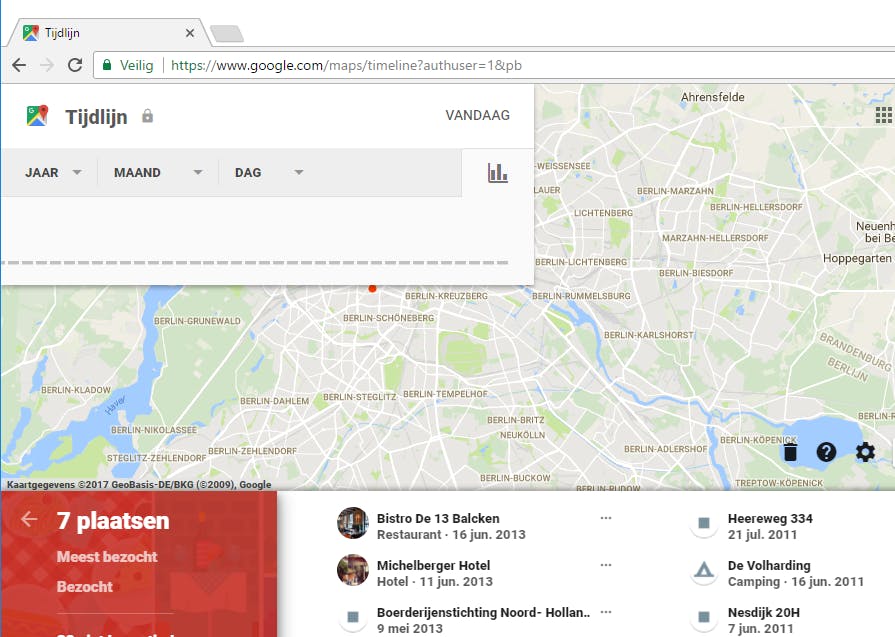Screen dimensions: 895x637
Task: Open the Google apps grid icon
Action: coord(883,115)
